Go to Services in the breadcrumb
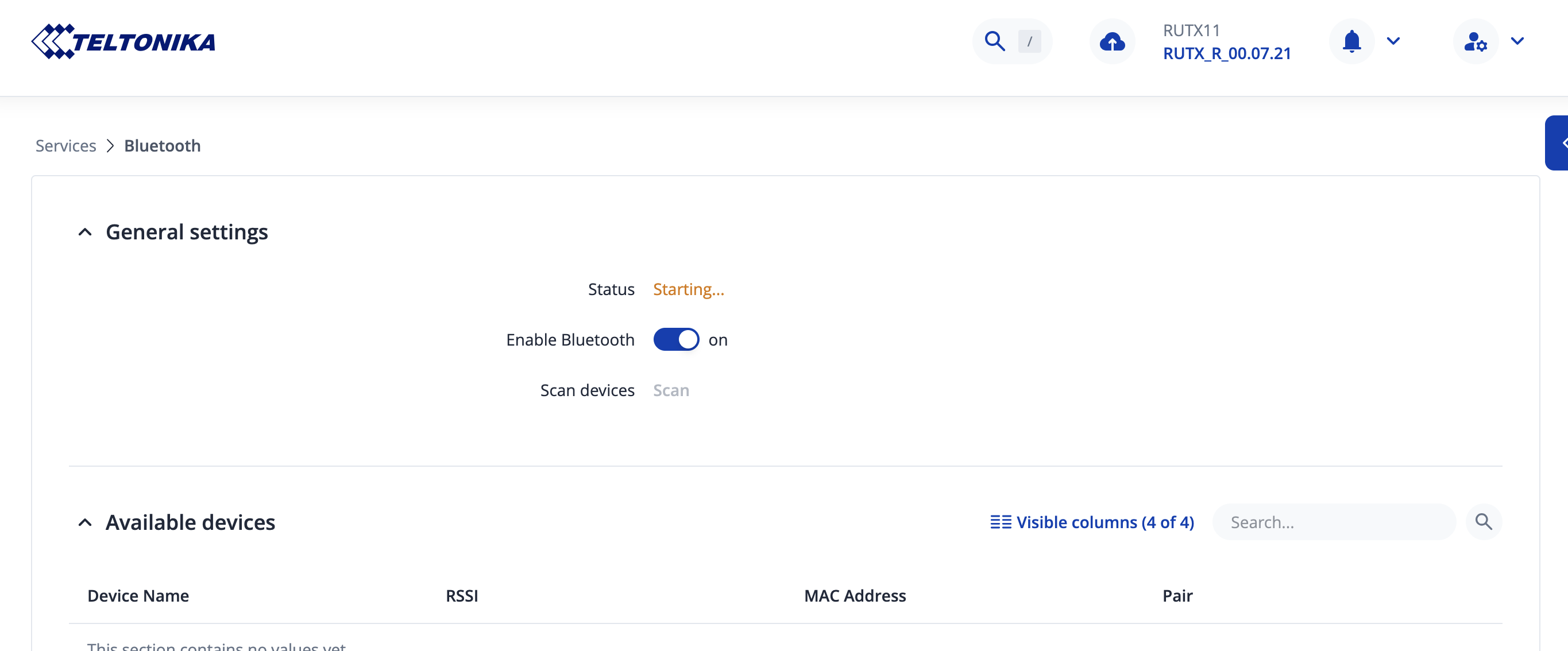Image resolution: width=1568 pixels, height=651 pixels. pyautogui.click(x=65, y=146)
